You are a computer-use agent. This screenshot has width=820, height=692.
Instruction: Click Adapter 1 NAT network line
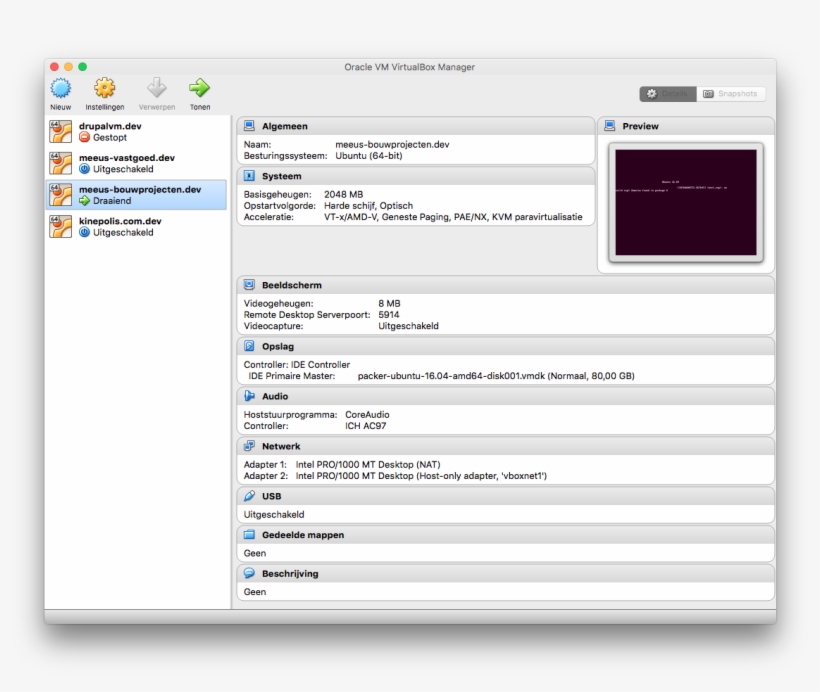tap(342, 464)
